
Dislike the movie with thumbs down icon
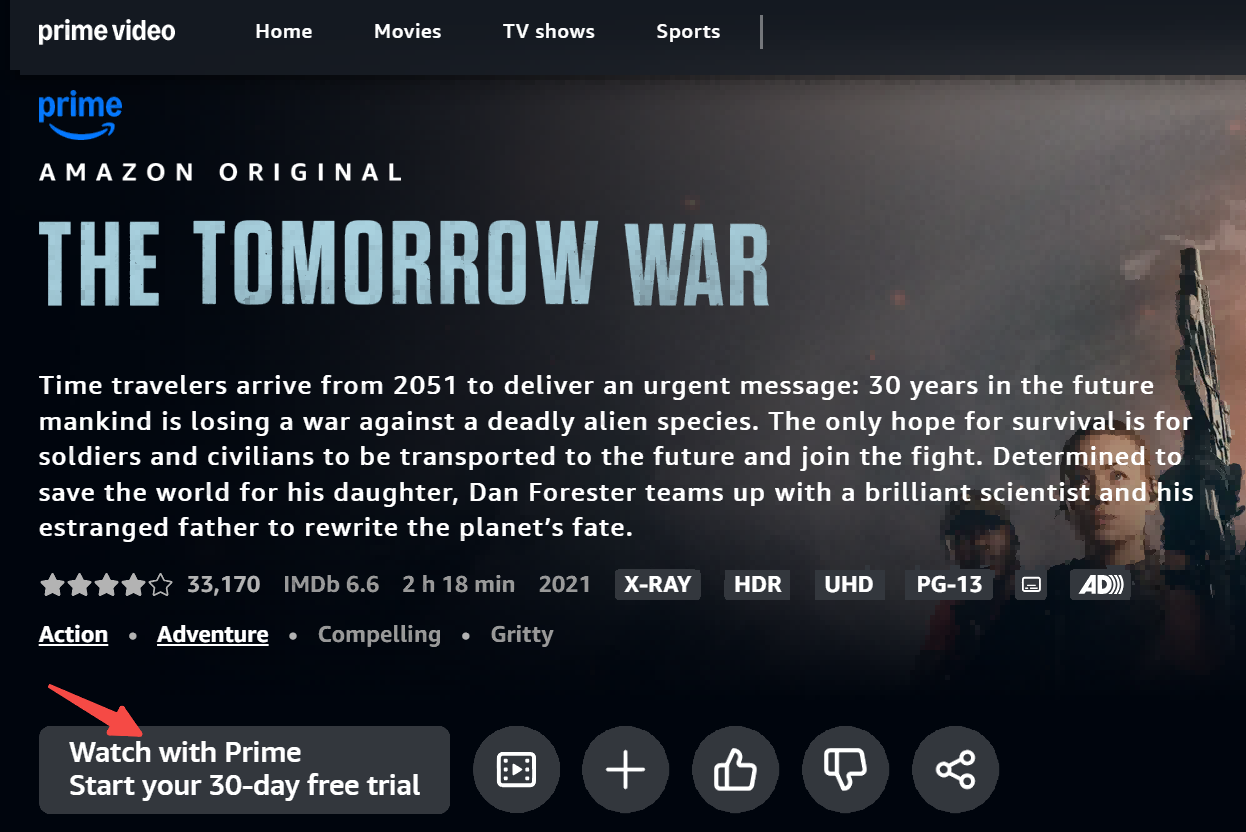(846, 769)
